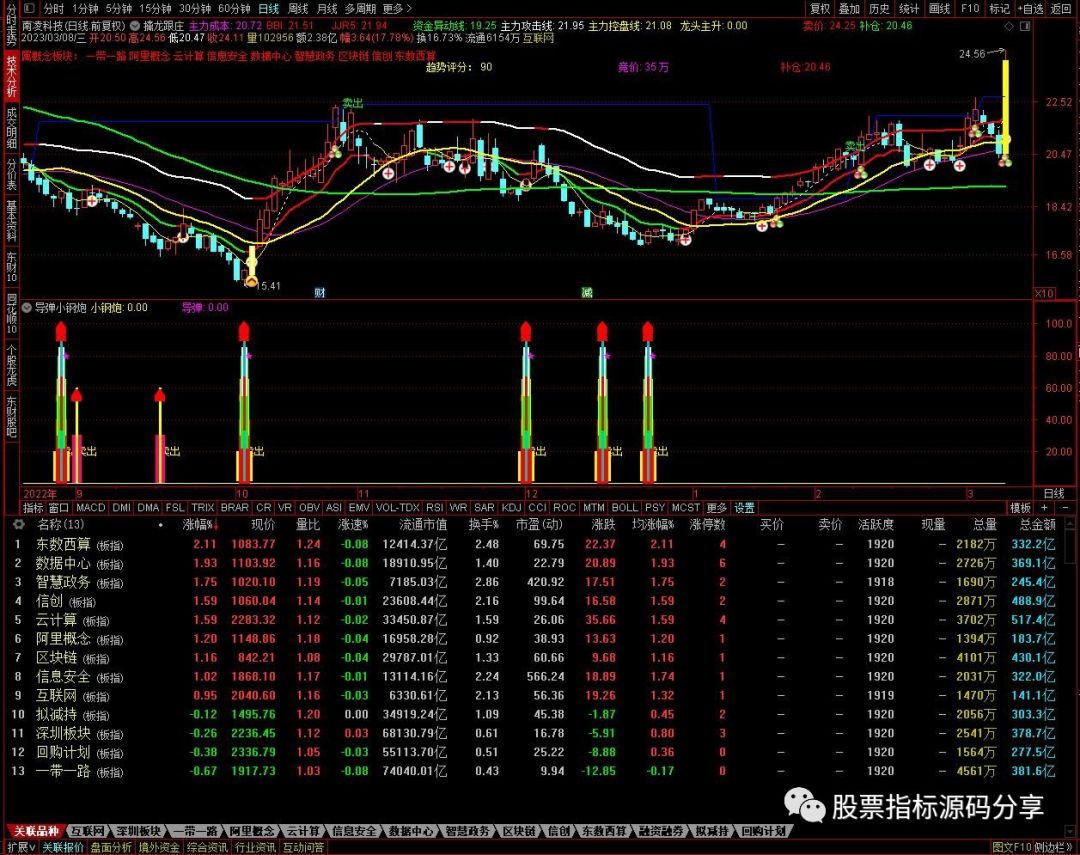Viewport: 1080px width, 855px height.
Task: Select the 回购计划 bottom tab
Action: [x=763, y=831]
